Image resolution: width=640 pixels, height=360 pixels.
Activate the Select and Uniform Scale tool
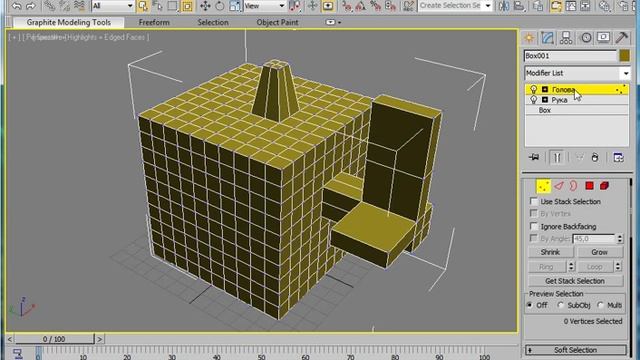click(x=235, y=6)
